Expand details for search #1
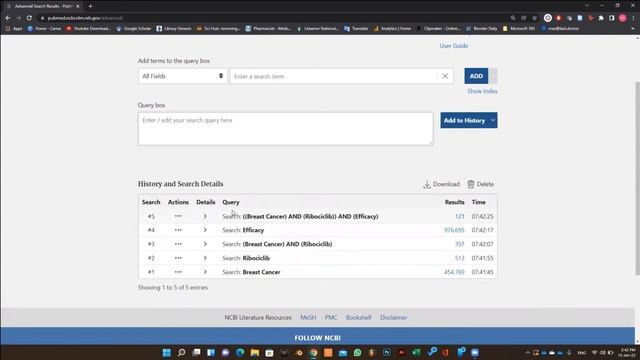This screenshot has height=360, width=640. click(205, 271)
